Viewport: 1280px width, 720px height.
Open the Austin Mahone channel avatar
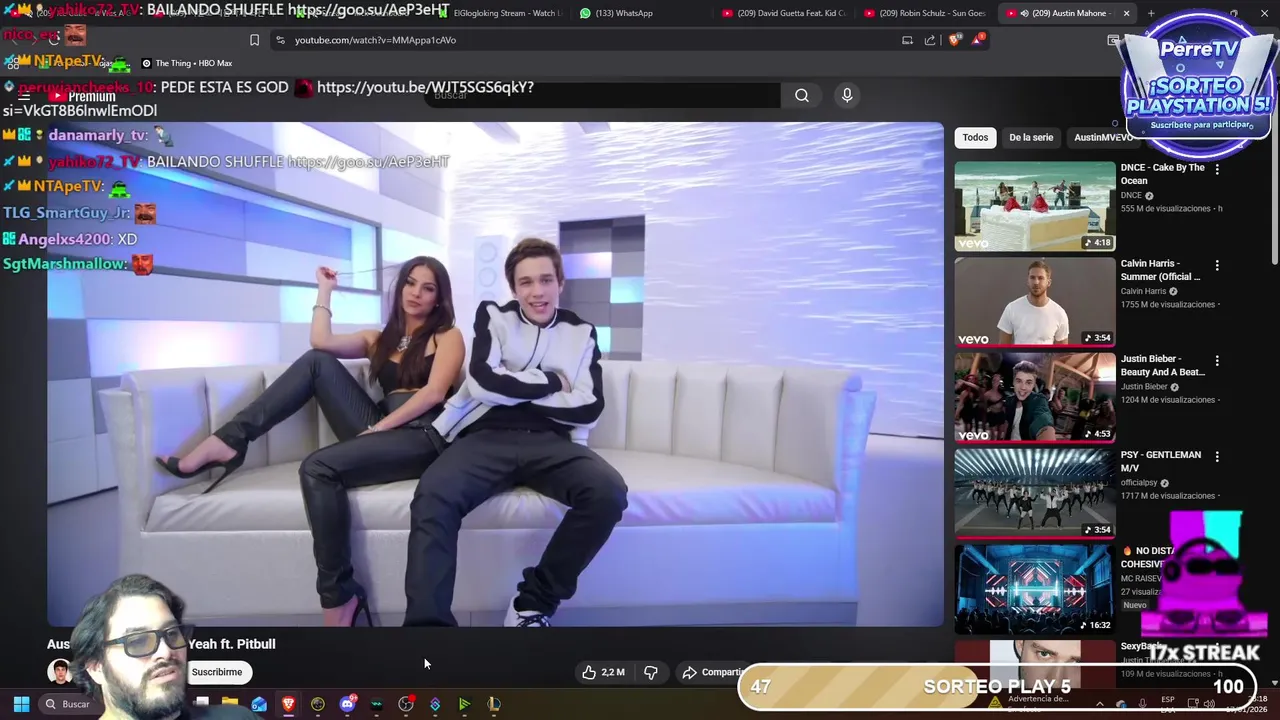(60, 672)
